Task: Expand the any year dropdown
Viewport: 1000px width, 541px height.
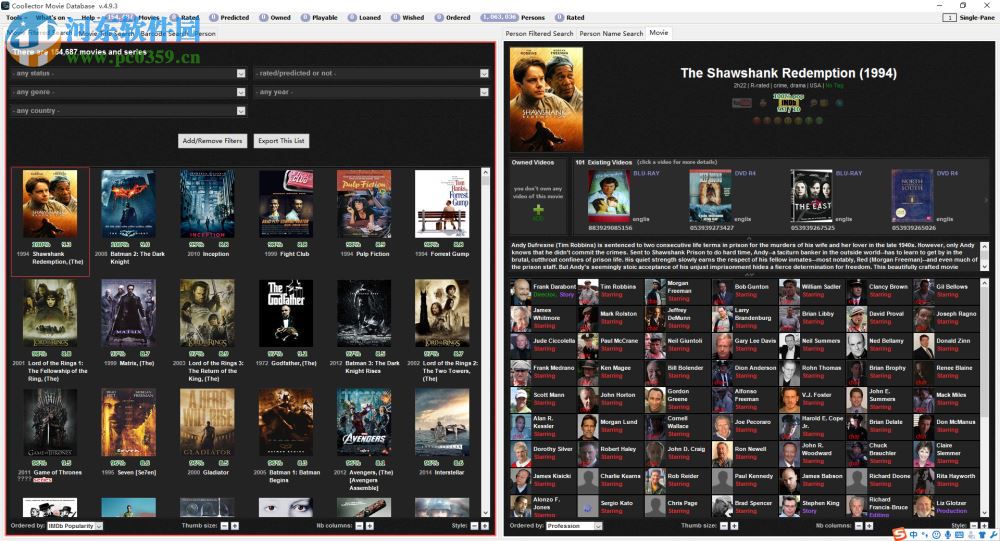Action: tap(372, 92)
